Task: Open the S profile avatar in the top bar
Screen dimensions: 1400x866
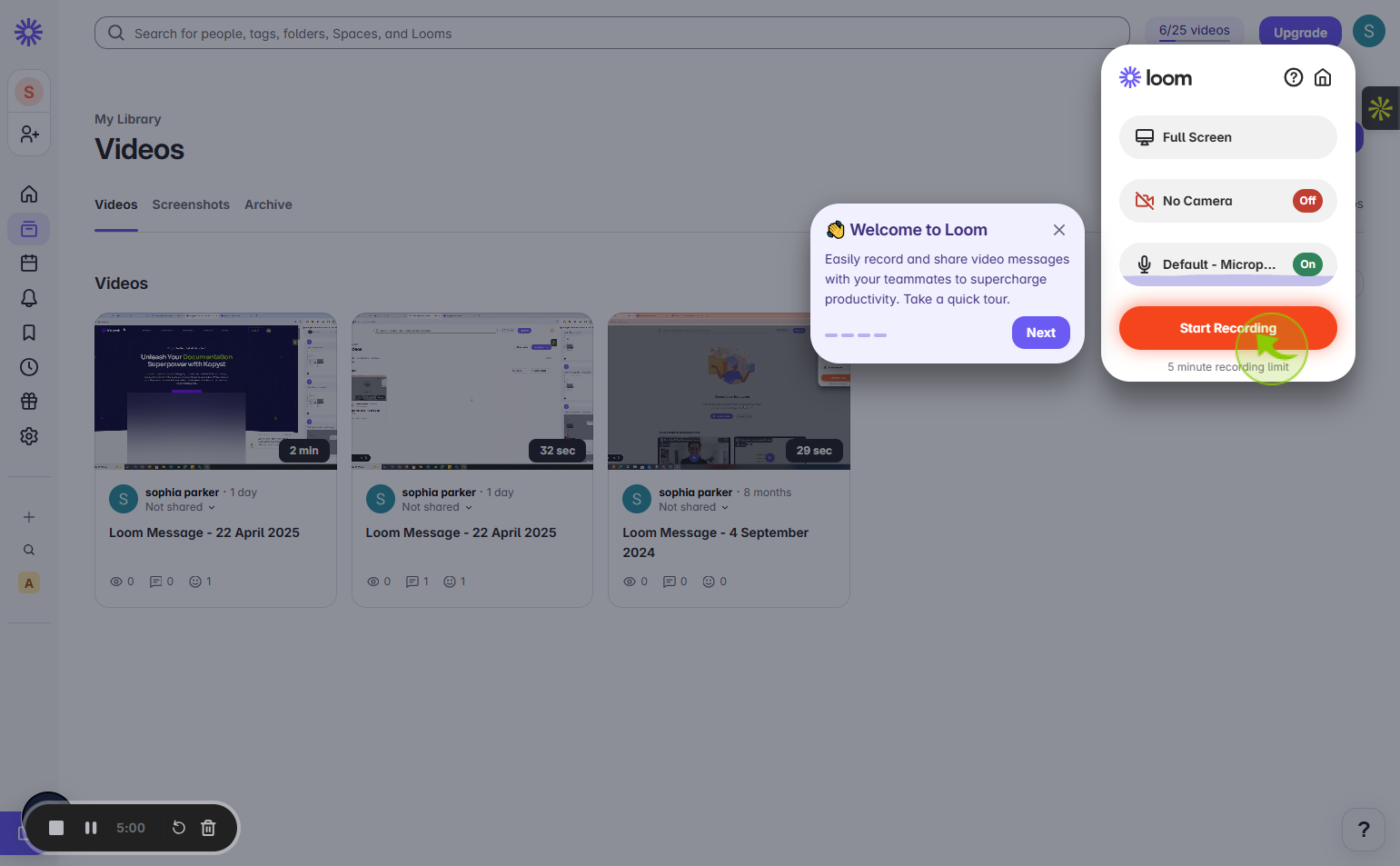Action: 1369,31
